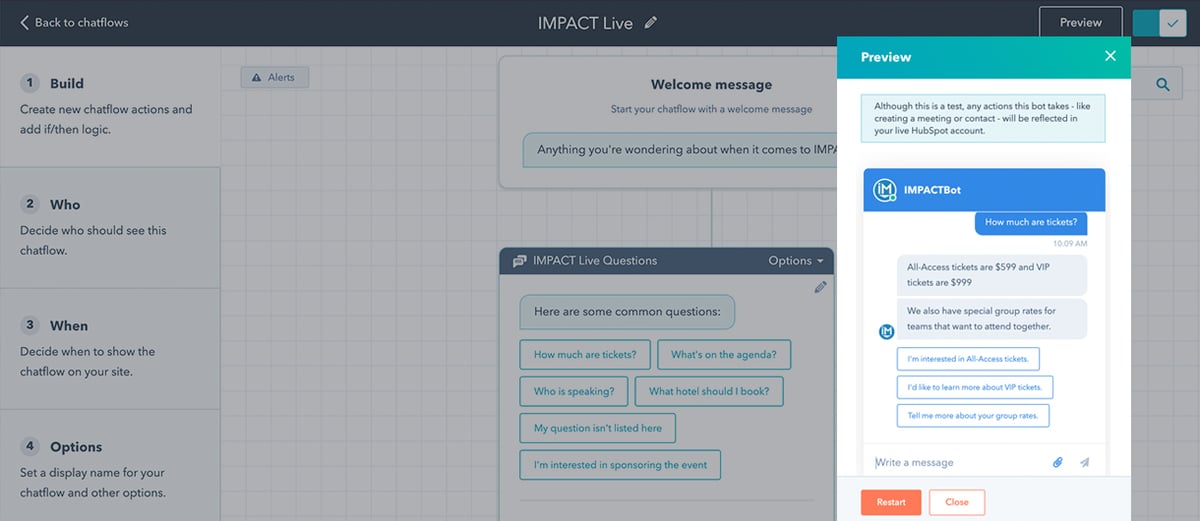Viewport: 1200px width, 521px height.
Task: Click the chat icon beside IMPACT Live Questions
Action: coord(519,261)
